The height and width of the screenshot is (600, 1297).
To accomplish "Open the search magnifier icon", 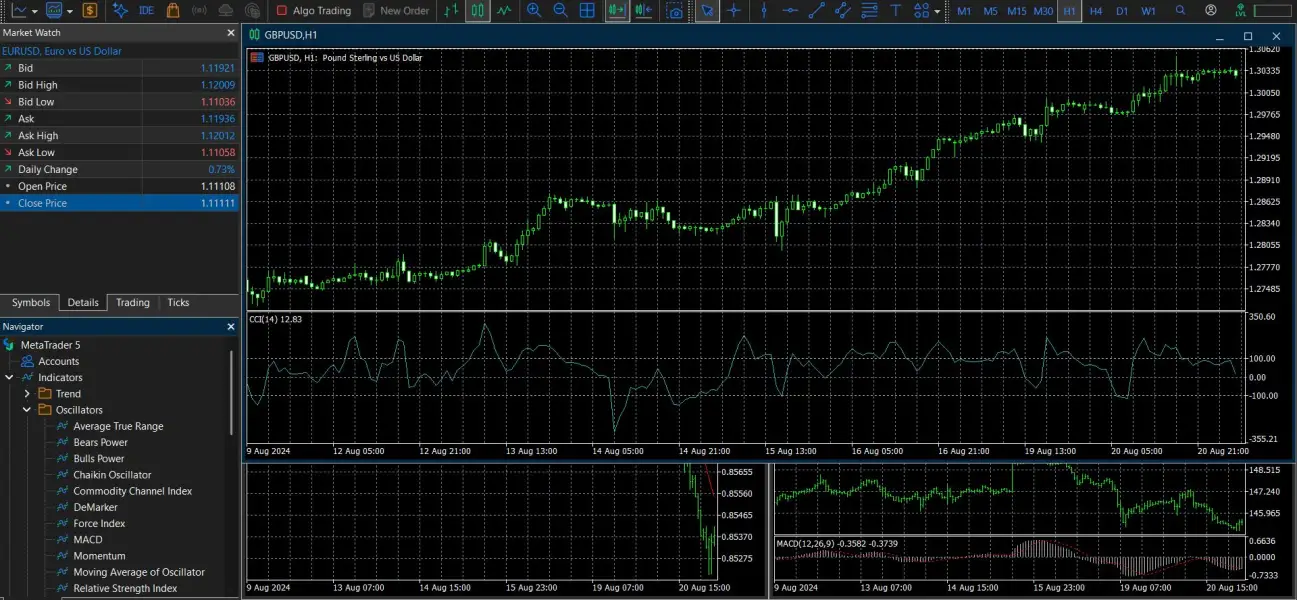I will (x=1181, y=11).
